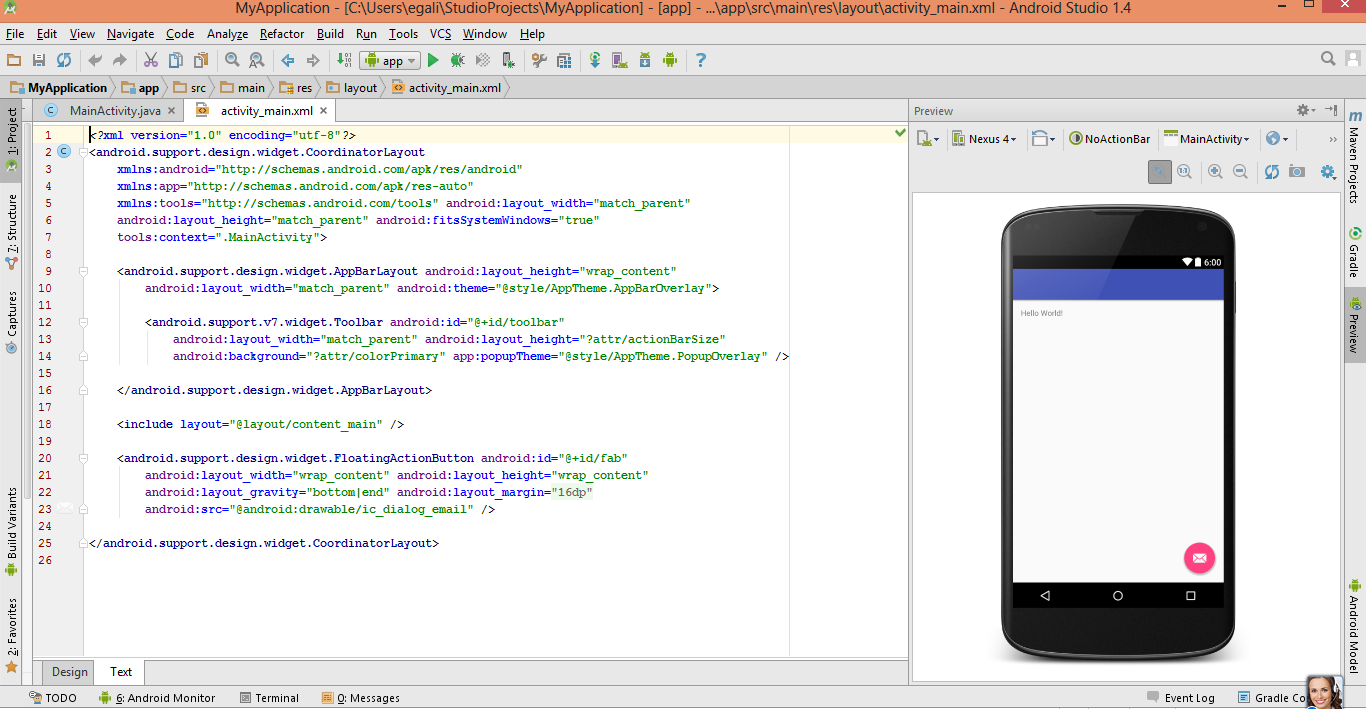The image size is (1366, 709).
Task: Open the Terminal tool window
Action: 269,698
